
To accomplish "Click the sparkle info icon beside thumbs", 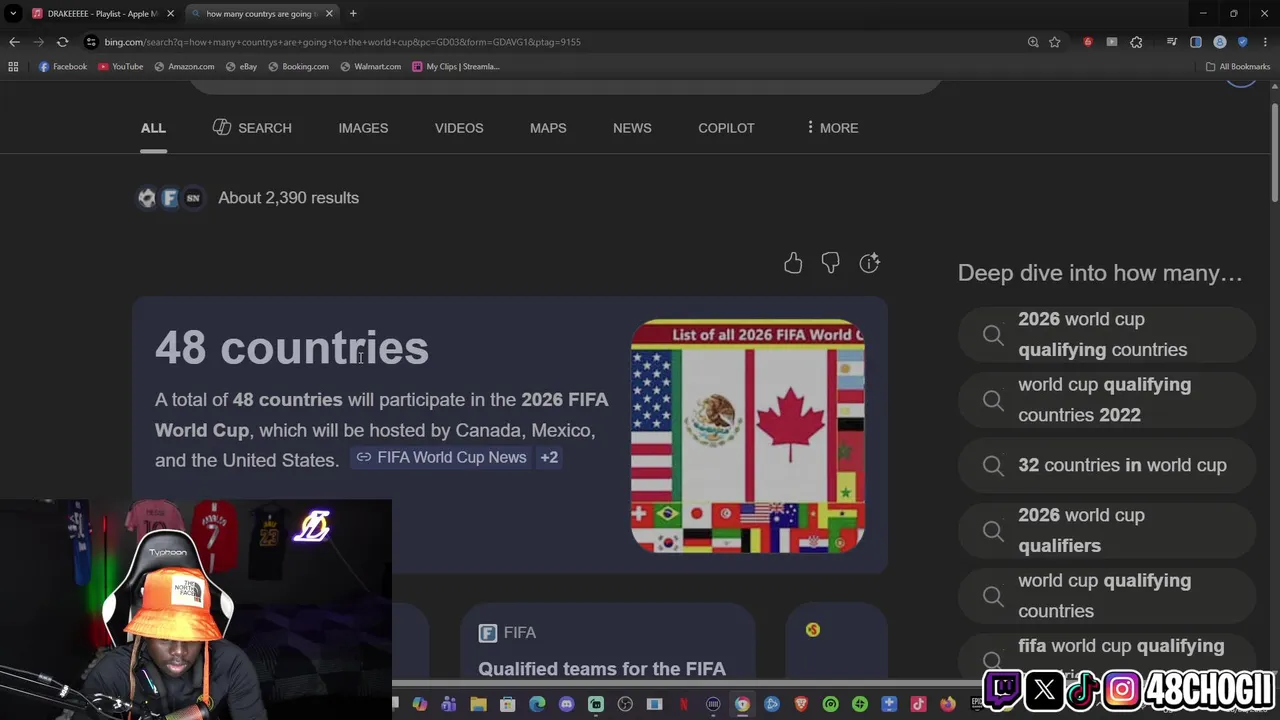I will pos(869,263).
